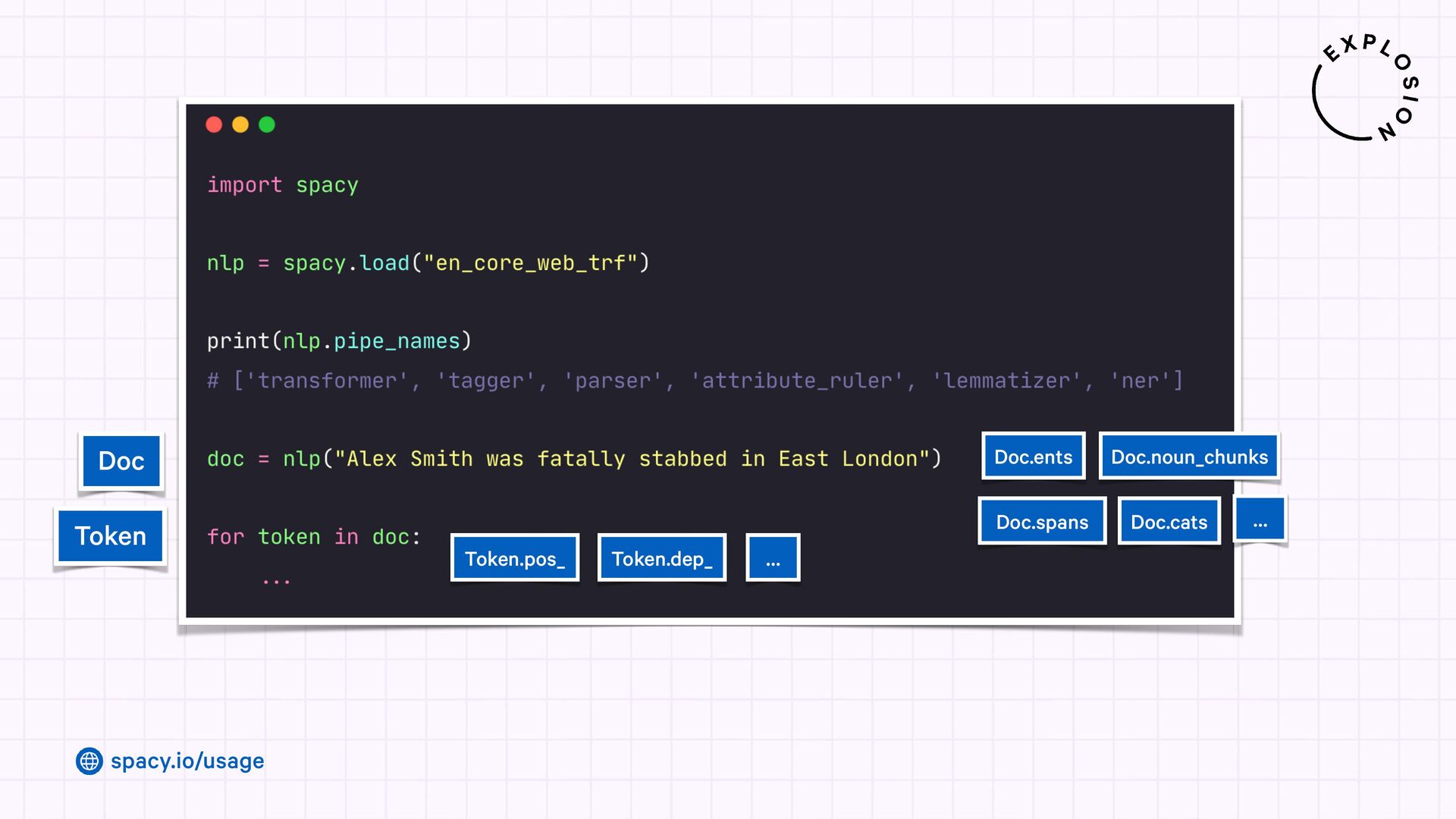The width and height of the screenshot is (1456, 819).
Task: Click the green window dot
Action: pyautogui.click(x=267, y=124)
